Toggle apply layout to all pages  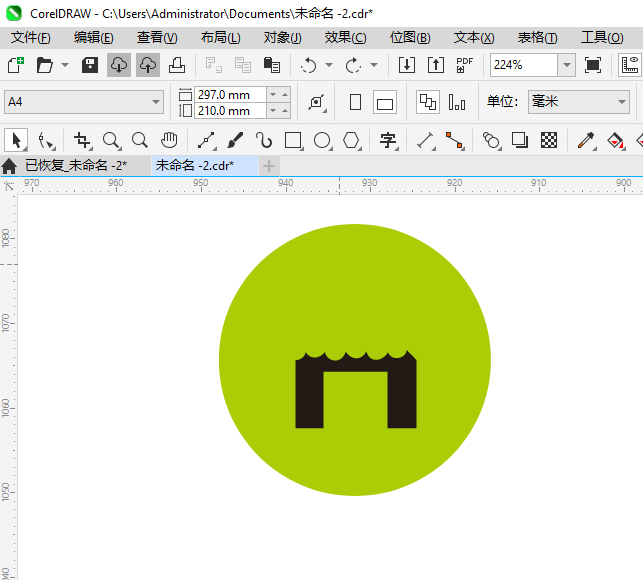(428, 102)
